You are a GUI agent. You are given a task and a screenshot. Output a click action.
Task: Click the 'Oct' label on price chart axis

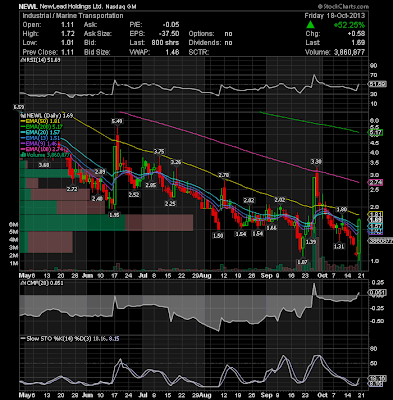(322, 275)
